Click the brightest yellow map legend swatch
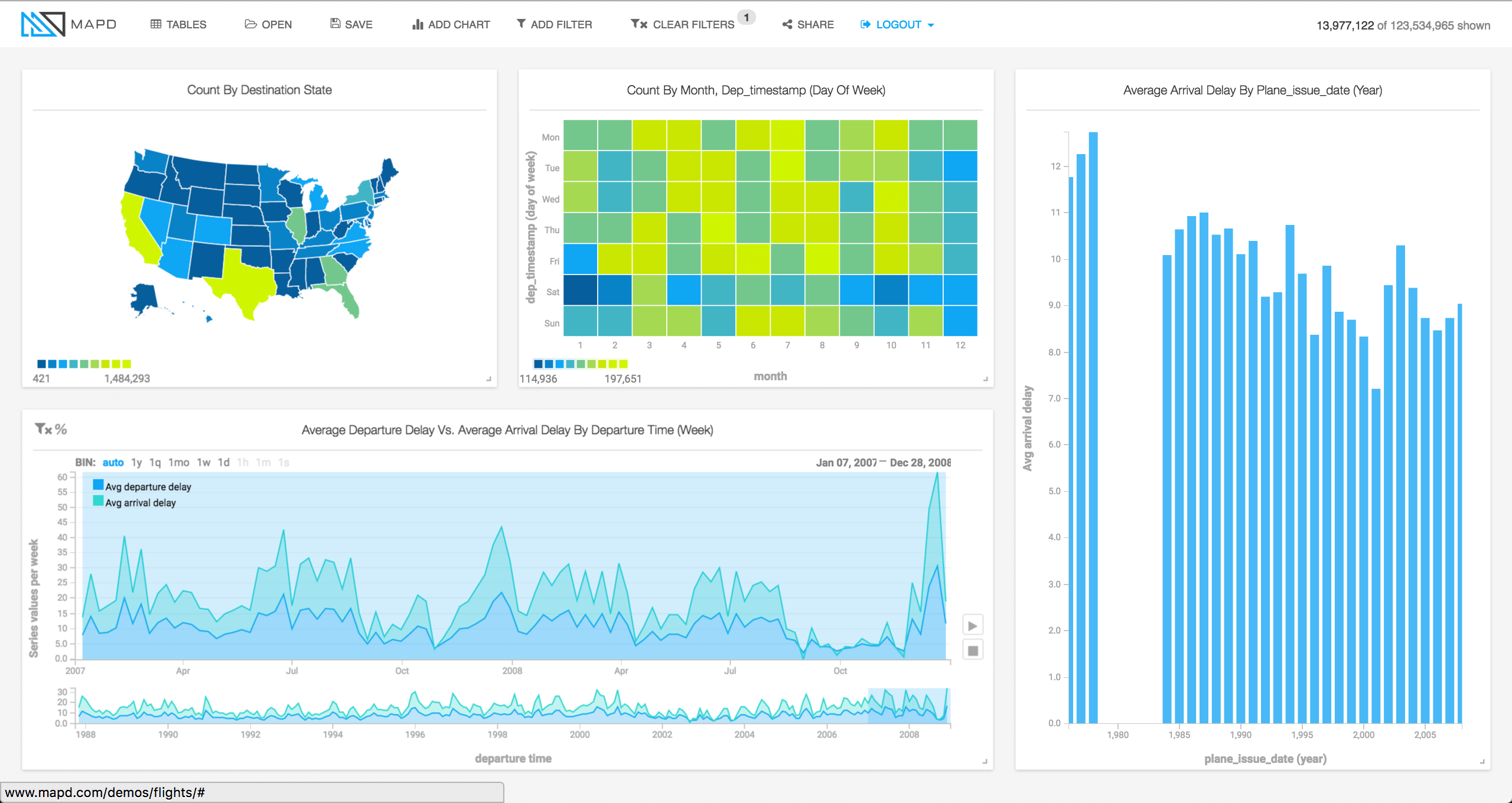The image size is (1512, 803). [126, 364]
